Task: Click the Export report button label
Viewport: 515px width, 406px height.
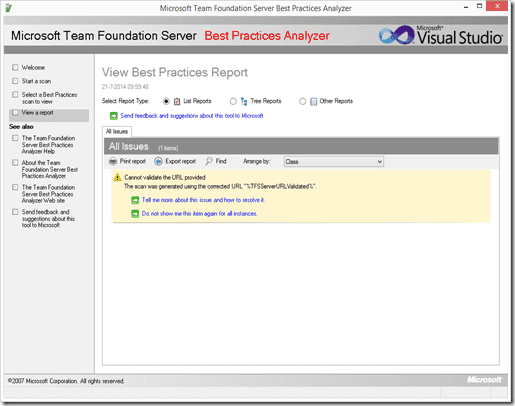Action: [x=181, y=161]
